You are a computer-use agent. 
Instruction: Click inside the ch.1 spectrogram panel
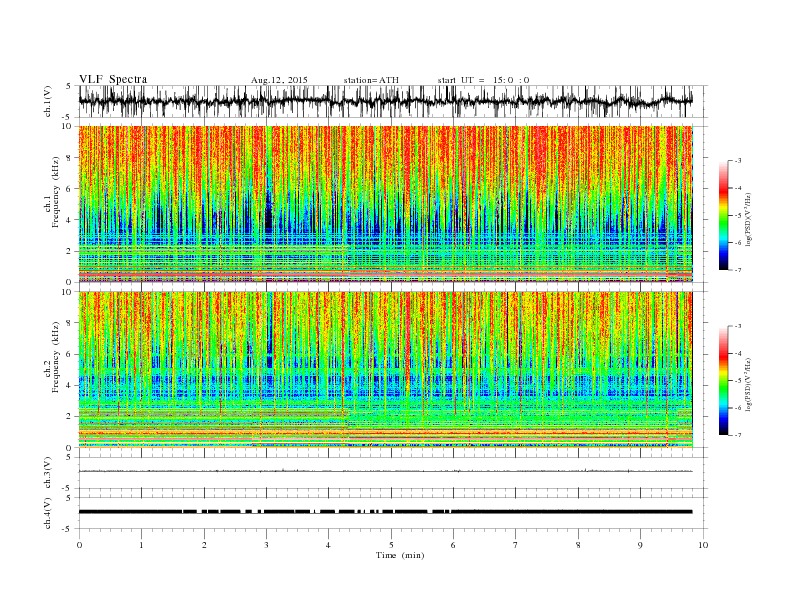(386, 204)
